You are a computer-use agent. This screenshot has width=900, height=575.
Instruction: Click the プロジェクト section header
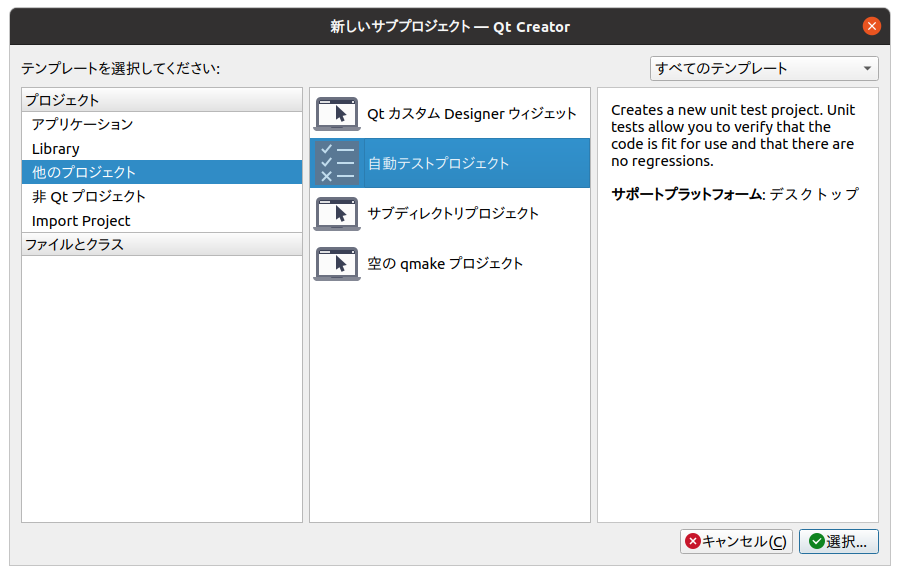(162, 100)
